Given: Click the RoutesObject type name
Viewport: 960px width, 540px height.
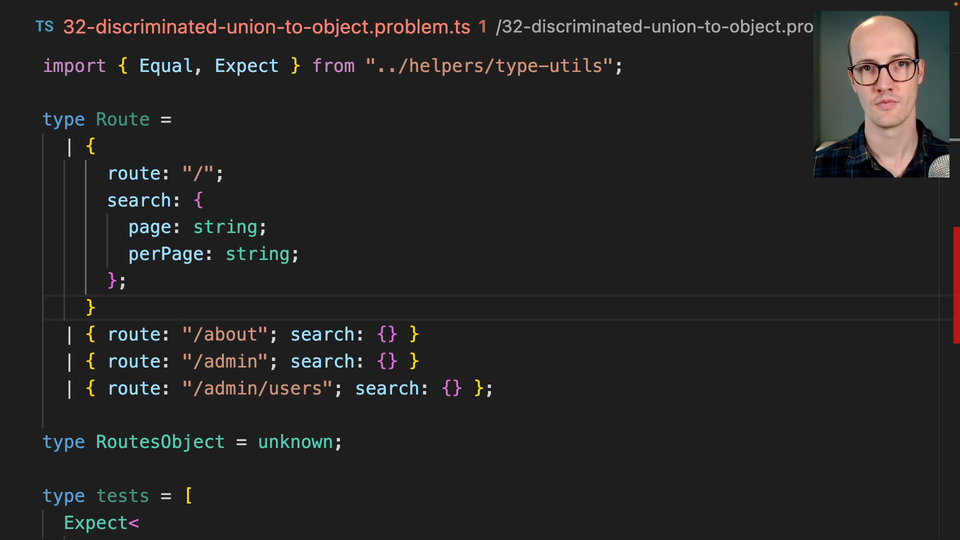Looking at the screenshot, I should [x=160, y=442].
